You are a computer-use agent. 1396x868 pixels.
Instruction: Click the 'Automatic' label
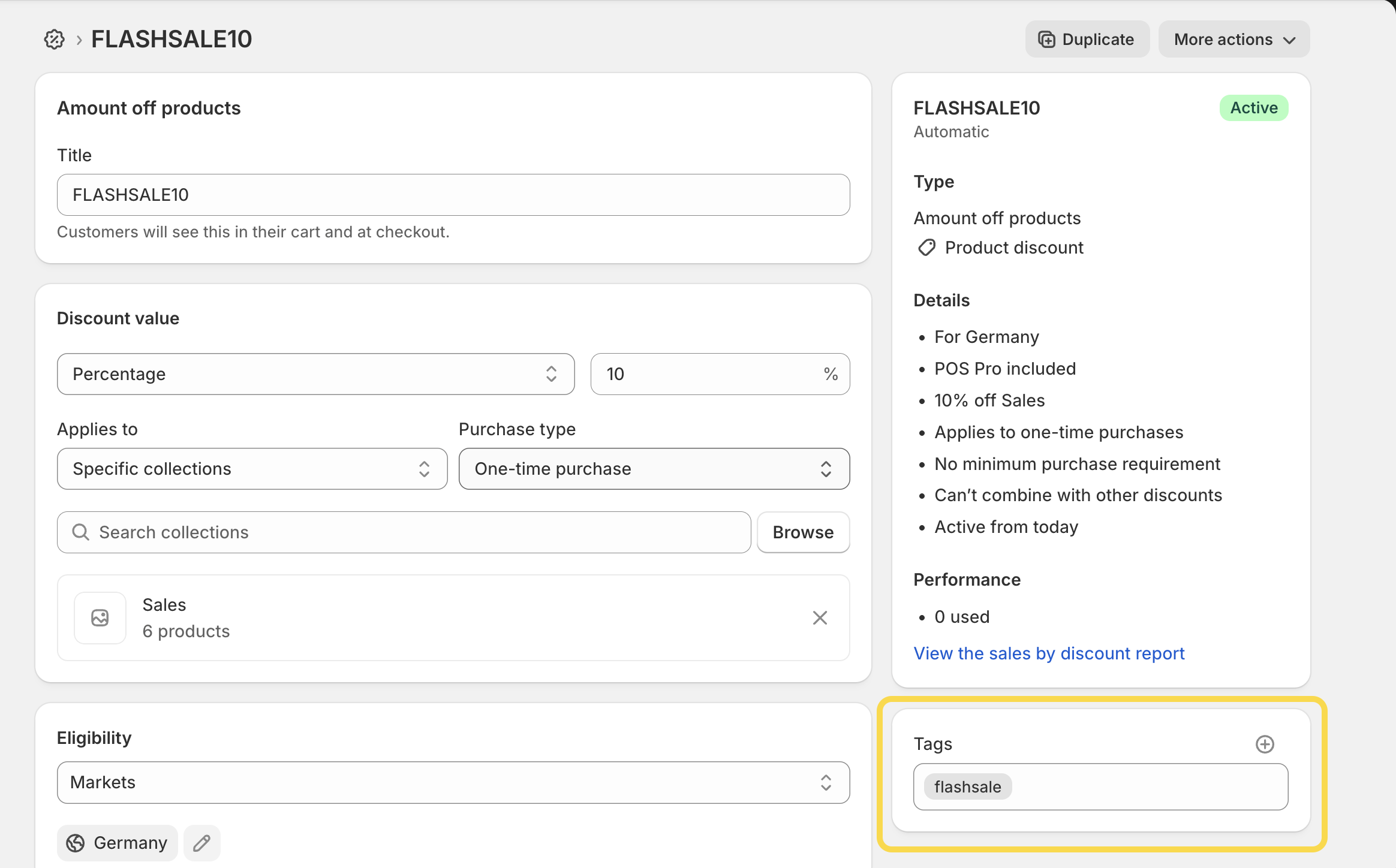click(951, 132)
